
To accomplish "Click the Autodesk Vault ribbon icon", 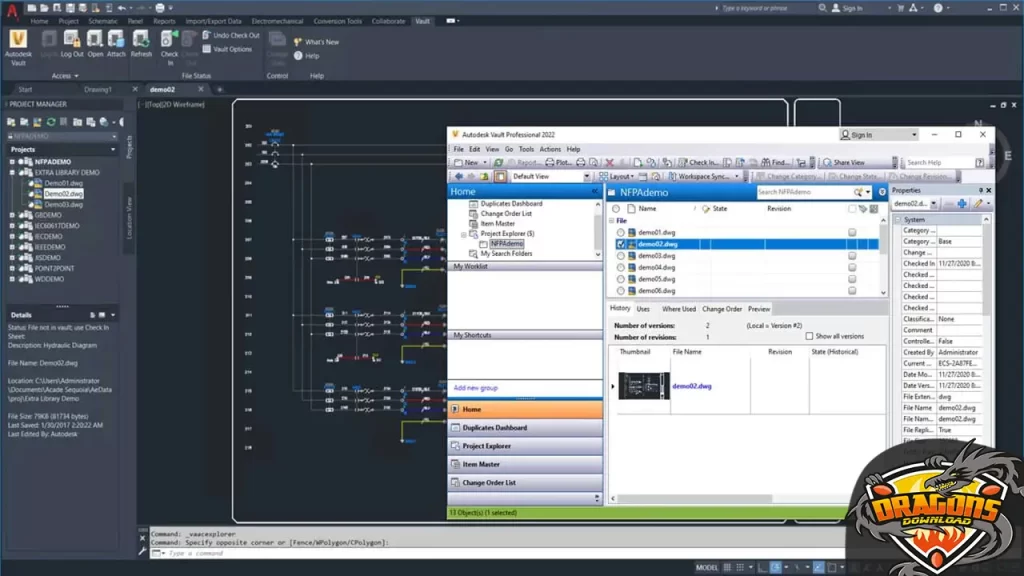I will (x=17, y=40).
